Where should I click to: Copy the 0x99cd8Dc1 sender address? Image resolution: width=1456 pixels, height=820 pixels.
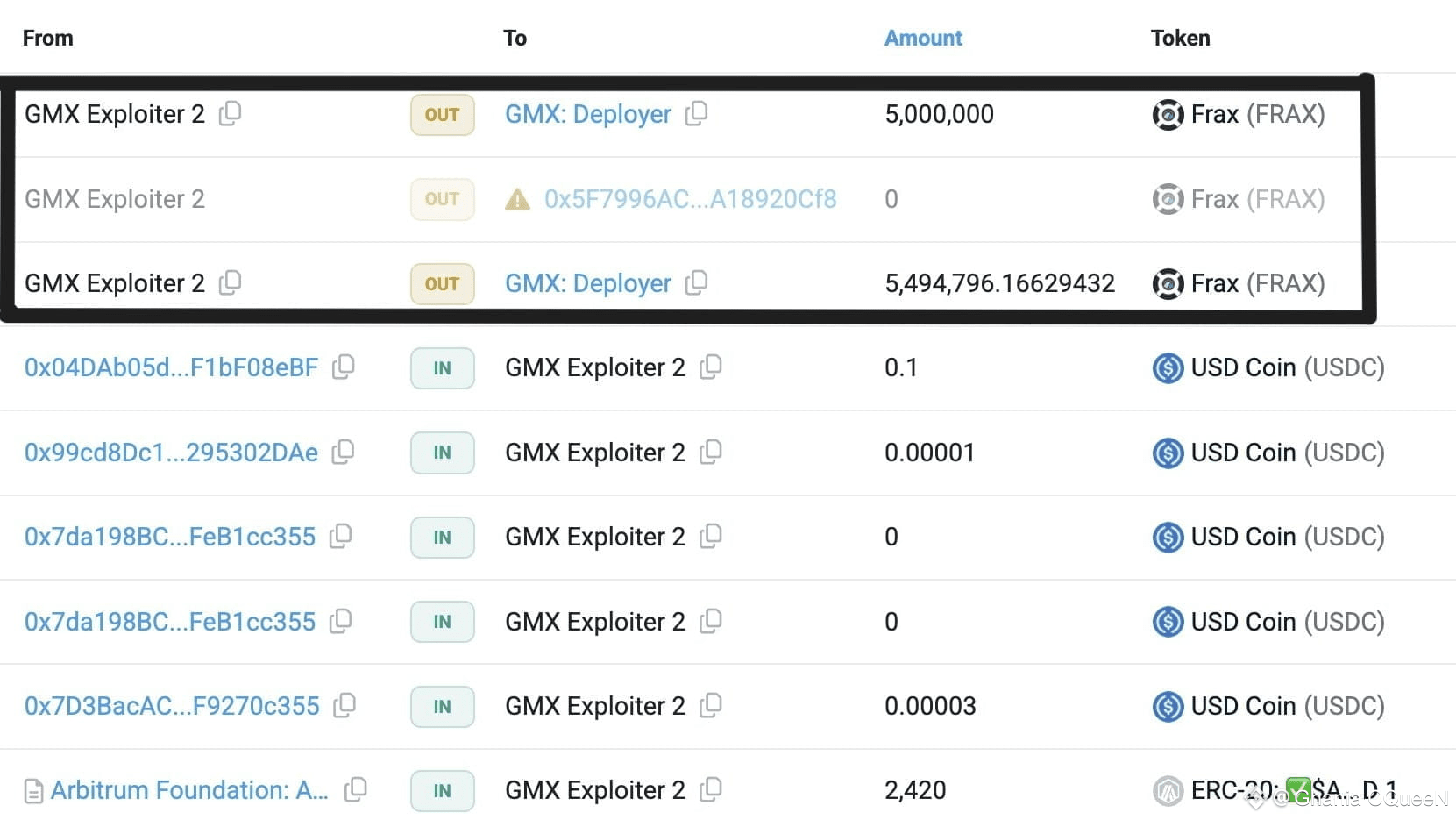[343, 453]
